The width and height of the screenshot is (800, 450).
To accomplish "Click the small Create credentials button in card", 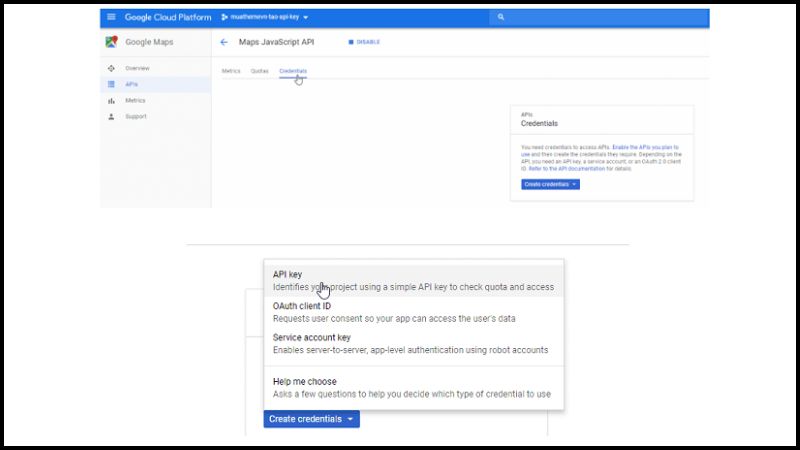I will click(x=550, y=184).
